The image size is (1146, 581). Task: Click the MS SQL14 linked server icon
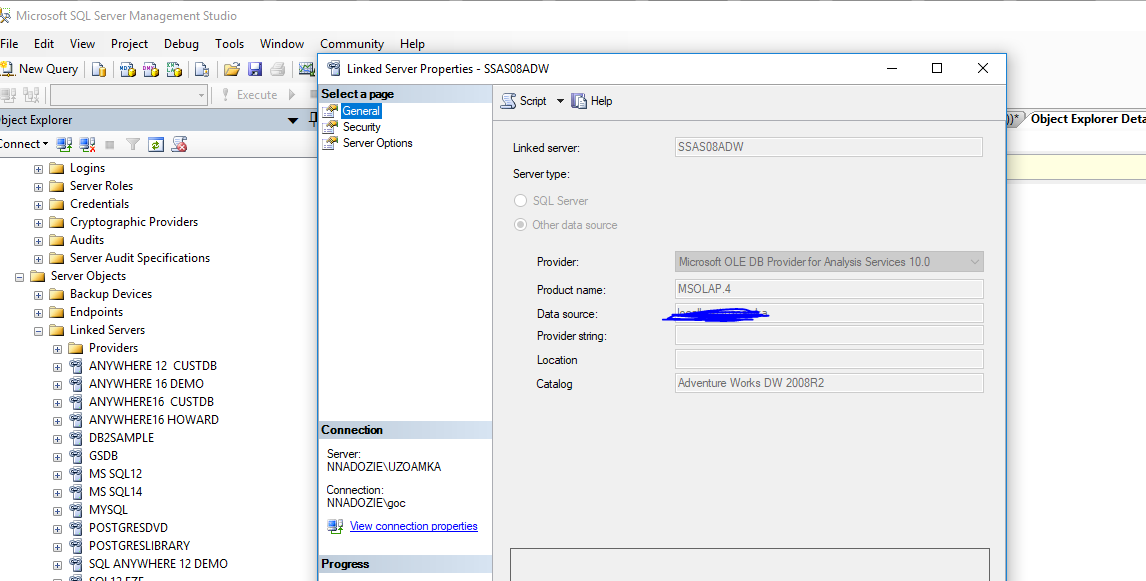click(76, 491)
